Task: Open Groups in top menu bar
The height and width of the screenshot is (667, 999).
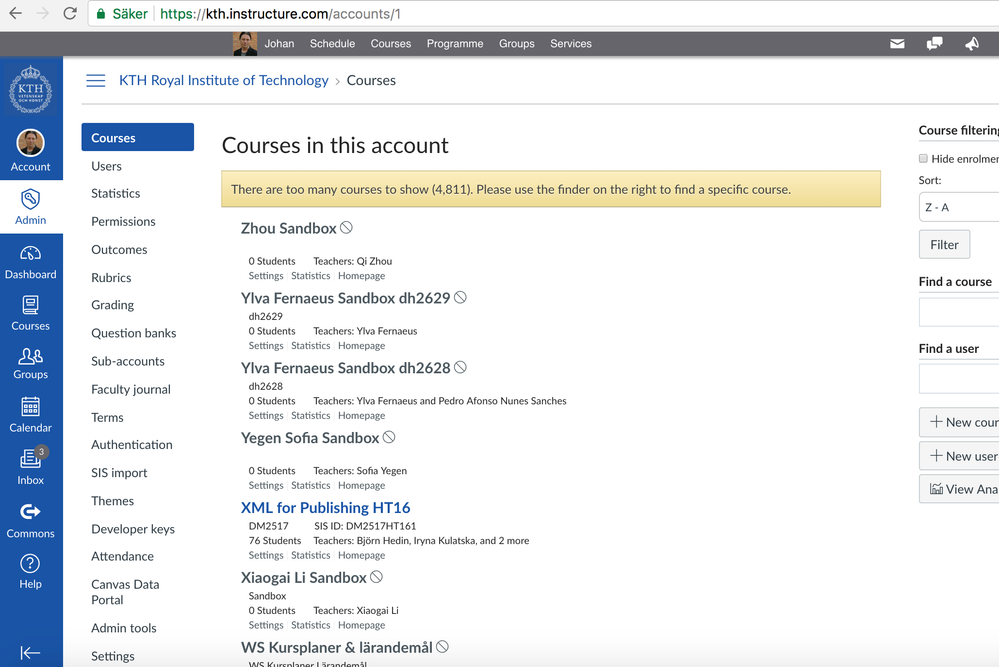Action: pyautogui.click(x=517, y=44)
